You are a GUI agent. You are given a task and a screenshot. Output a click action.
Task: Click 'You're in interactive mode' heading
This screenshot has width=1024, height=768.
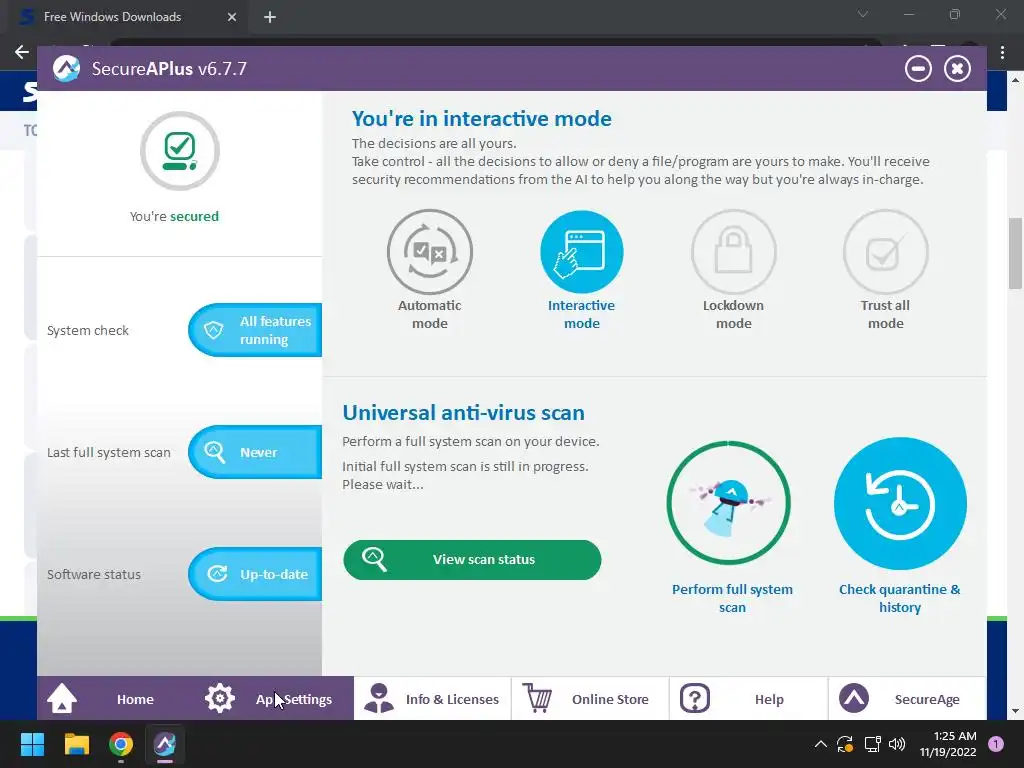[482, 119]
